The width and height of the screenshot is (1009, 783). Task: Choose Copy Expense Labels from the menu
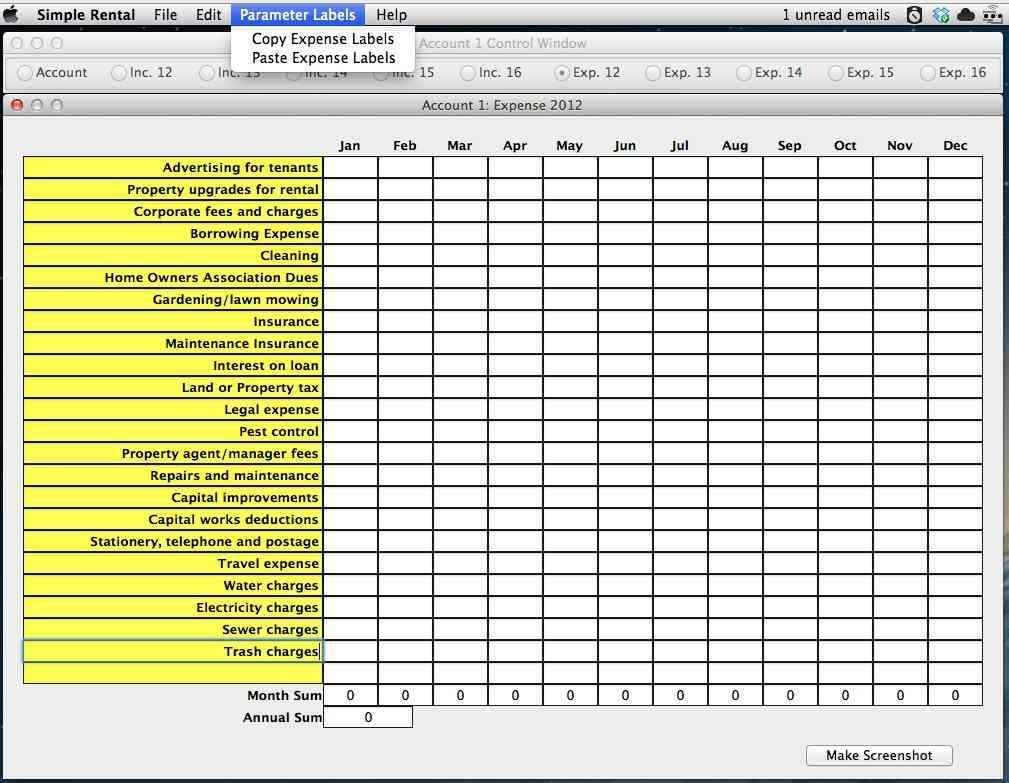(322, 39)
